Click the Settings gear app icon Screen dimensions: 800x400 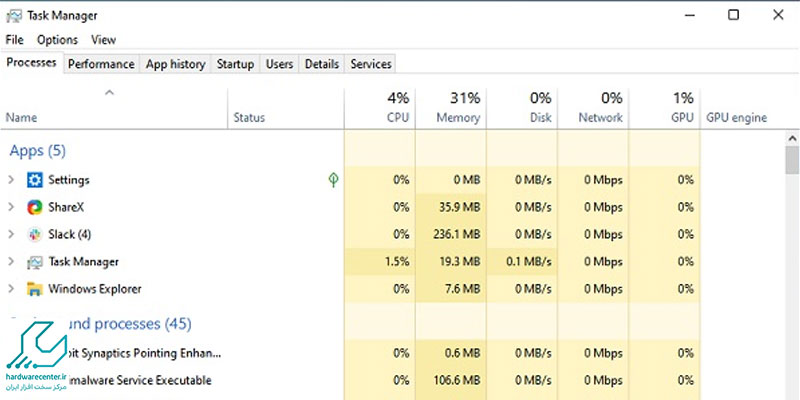tap(35, 180)
